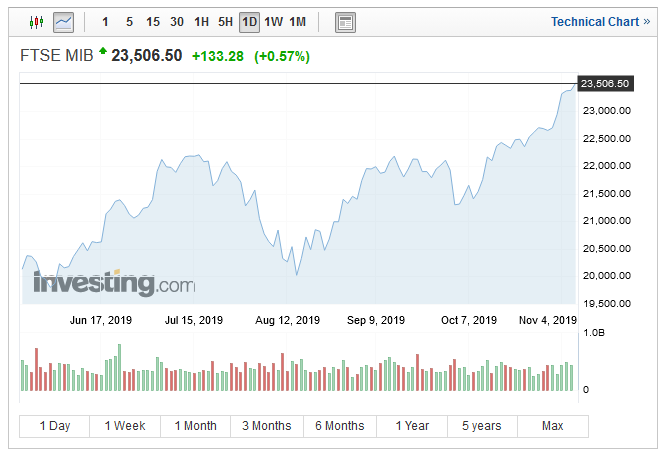Click the 20,500.00 axis value
Screen dimensions: 667x456
coord(607,248)
